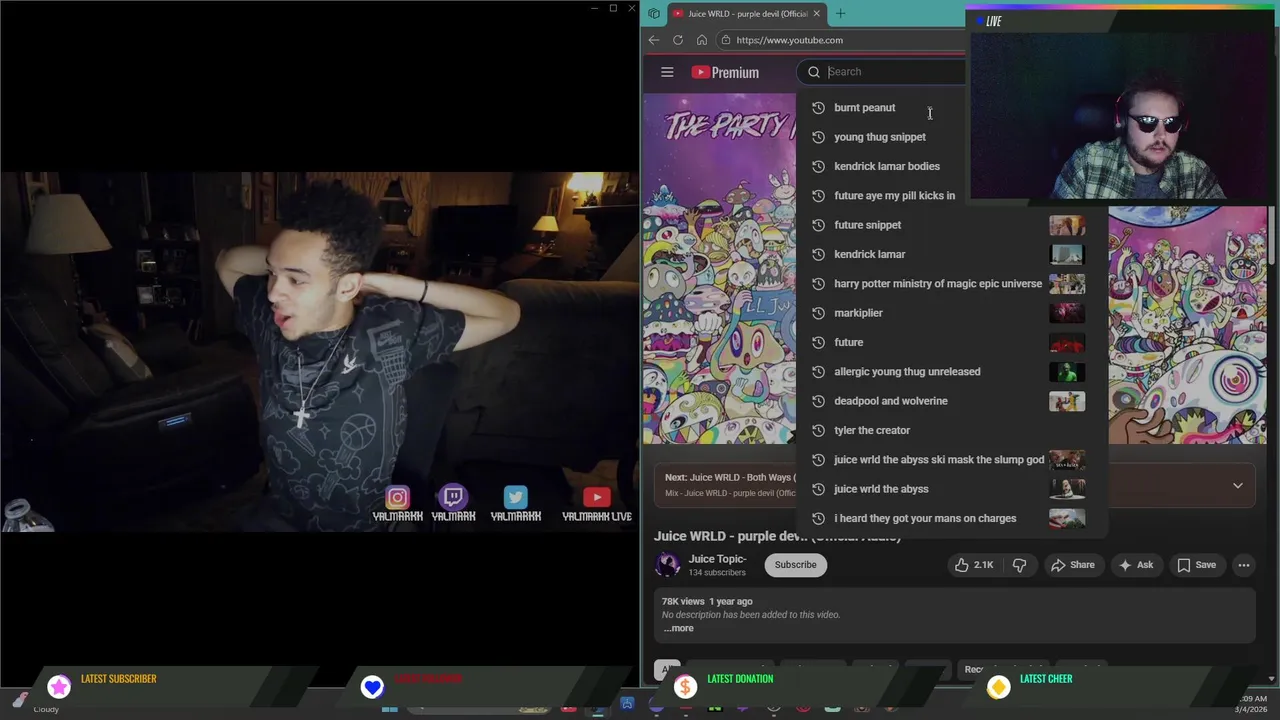Screen dimensions: 1280x720
Task: Click the Latest Follower heart icon
Action: coord(372,686)
